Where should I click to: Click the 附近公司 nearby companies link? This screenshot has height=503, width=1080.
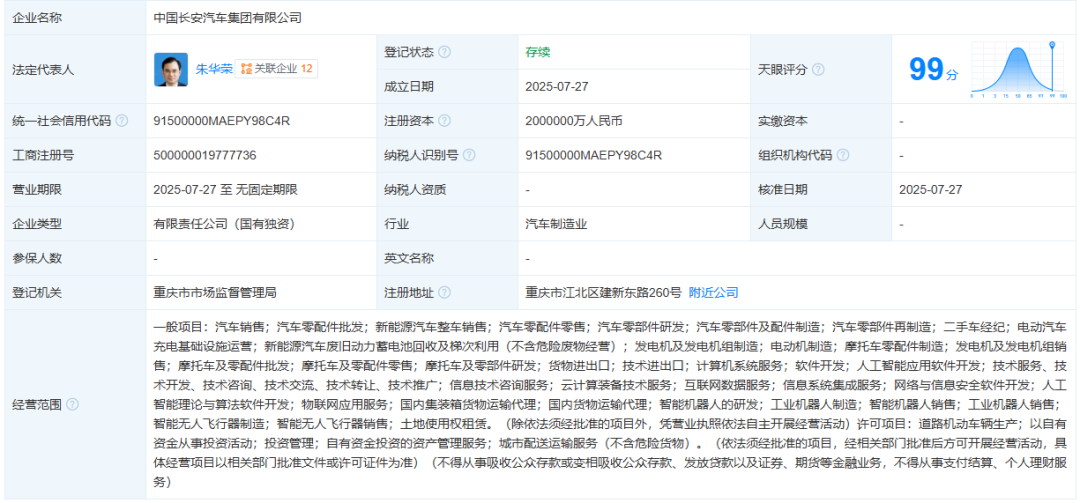714,293
